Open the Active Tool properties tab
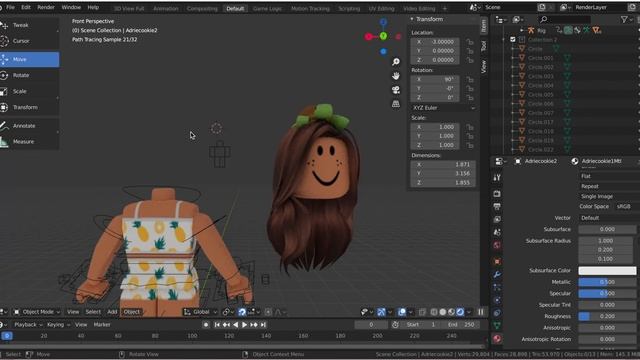The image size is (640, 360). click(497, 178)
